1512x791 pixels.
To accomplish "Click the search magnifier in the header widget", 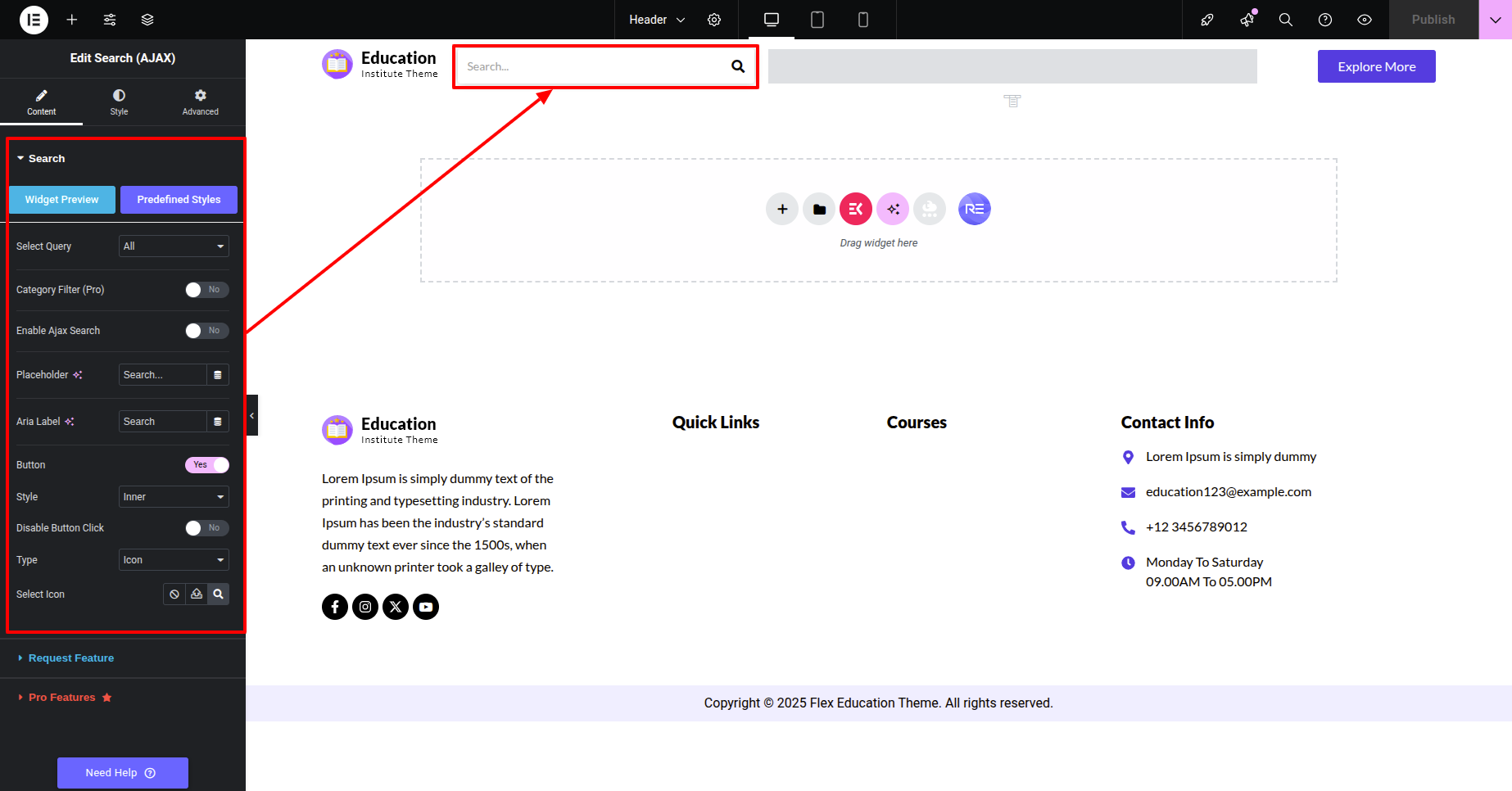I will (738, 66).
